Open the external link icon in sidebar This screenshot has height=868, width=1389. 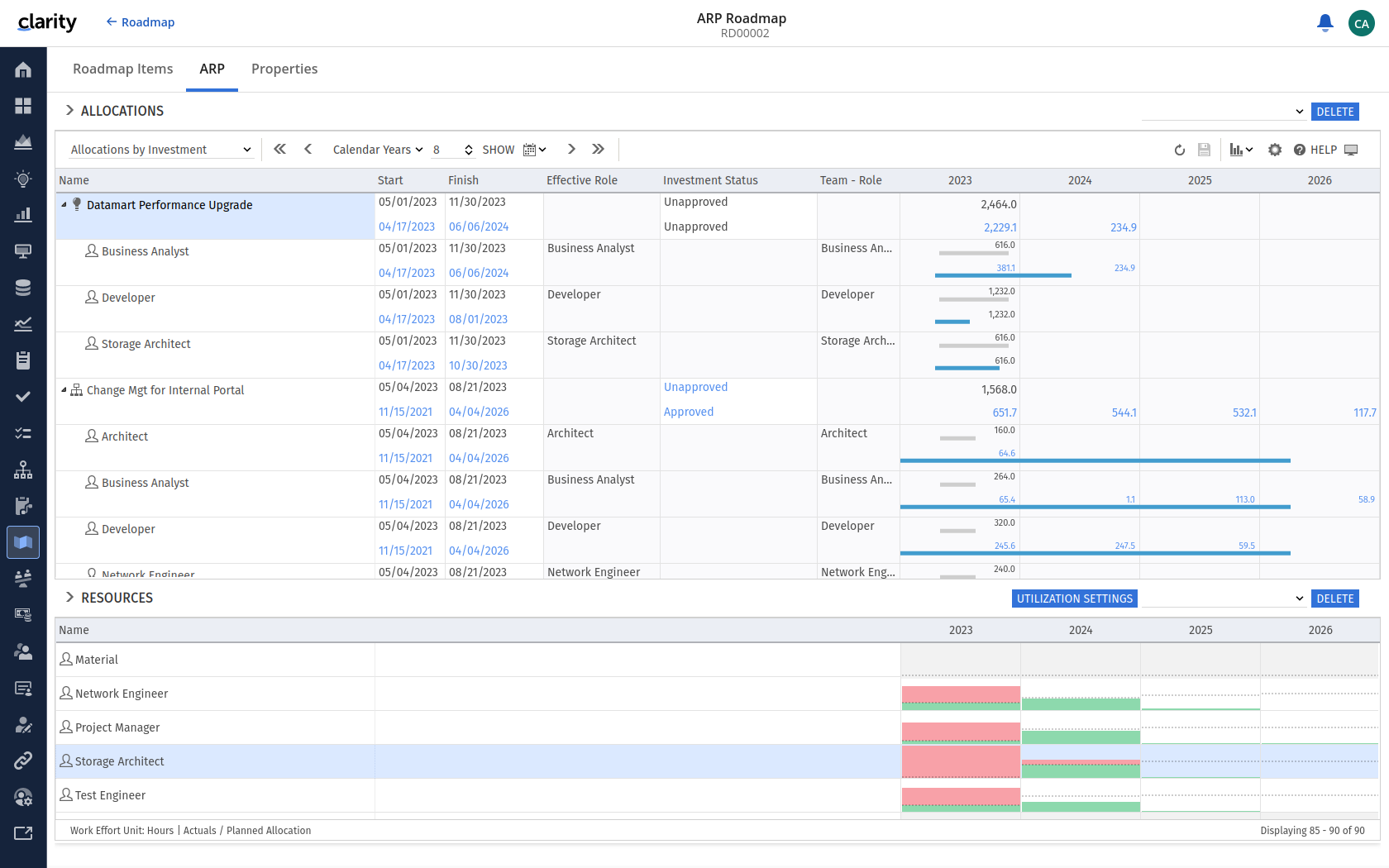(x=23, y=833)
